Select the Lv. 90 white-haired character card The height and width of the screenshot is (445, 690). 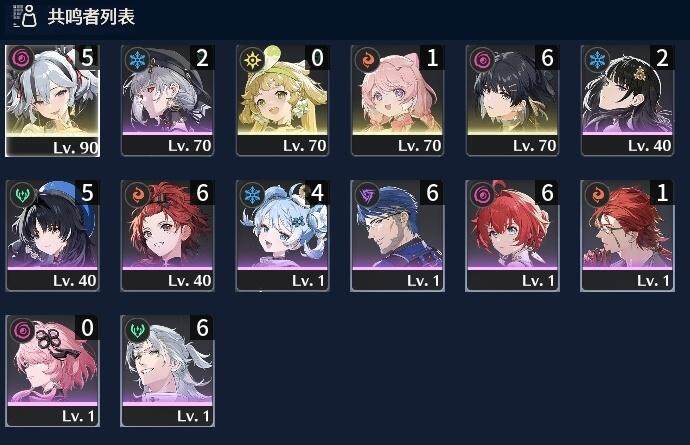pyautogui.click(x=52, y=100)
